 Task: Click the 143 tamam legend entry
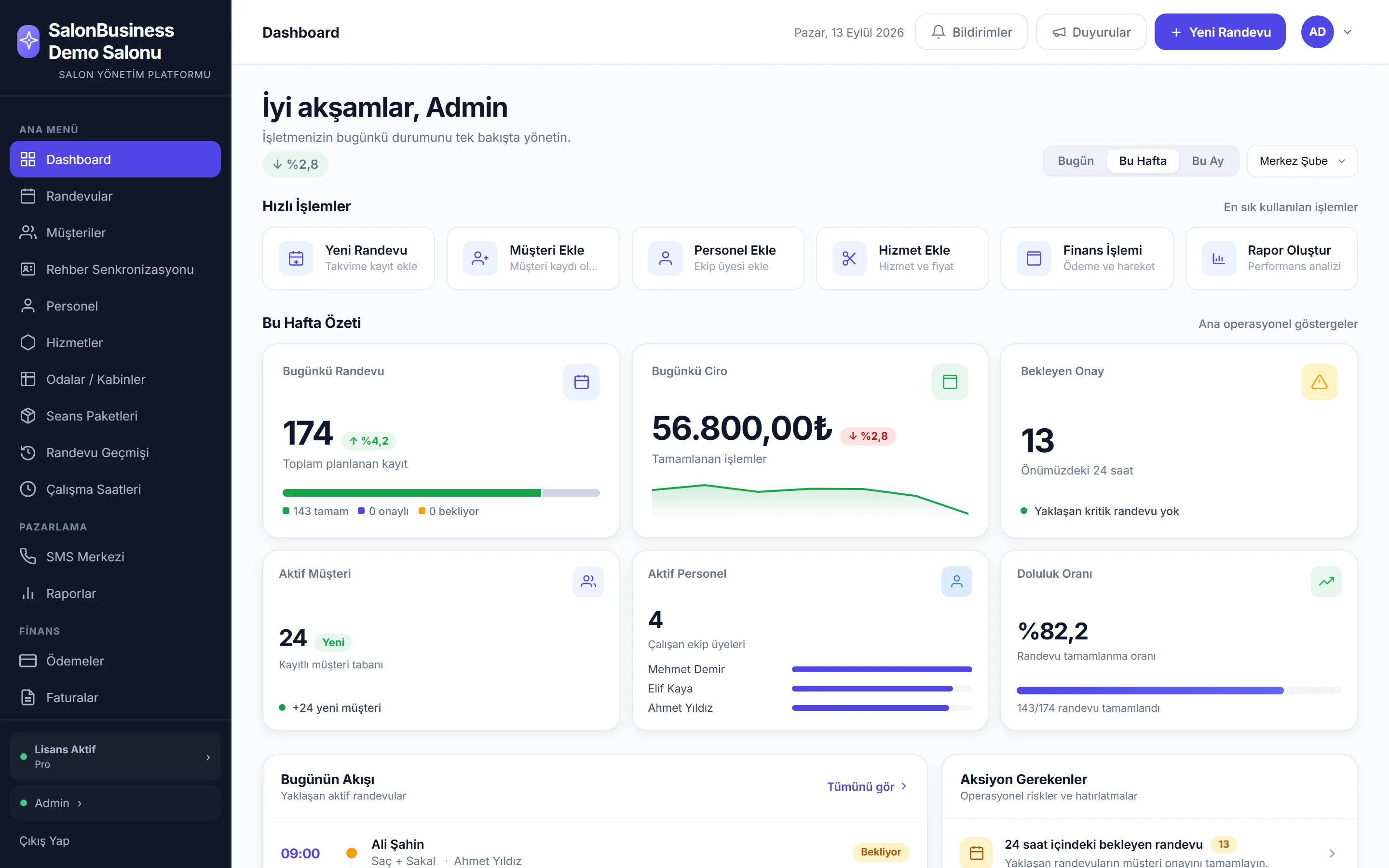(x=316, y=511)
